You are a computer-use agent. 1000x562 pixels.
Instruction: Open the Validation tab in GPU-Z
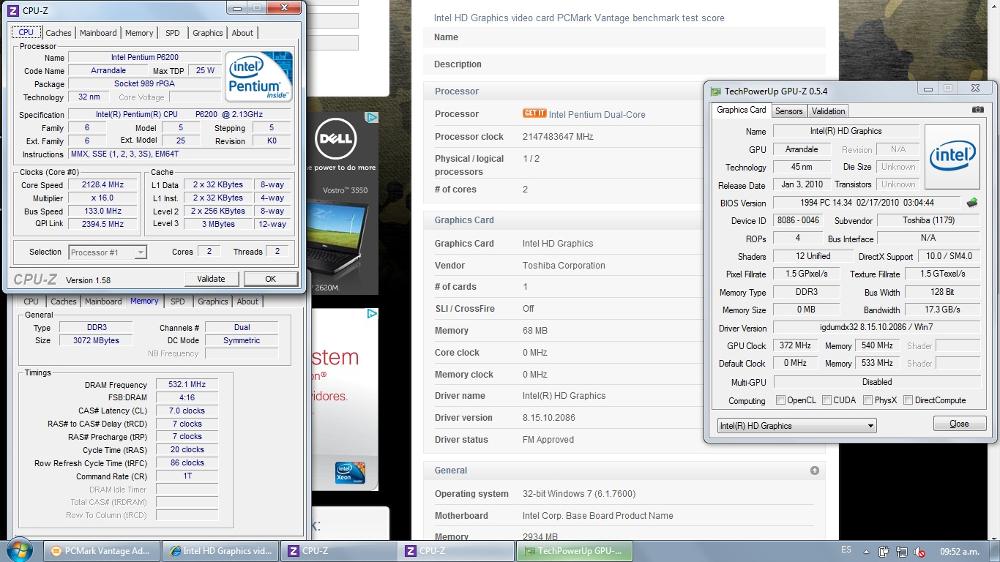(828, 111)
